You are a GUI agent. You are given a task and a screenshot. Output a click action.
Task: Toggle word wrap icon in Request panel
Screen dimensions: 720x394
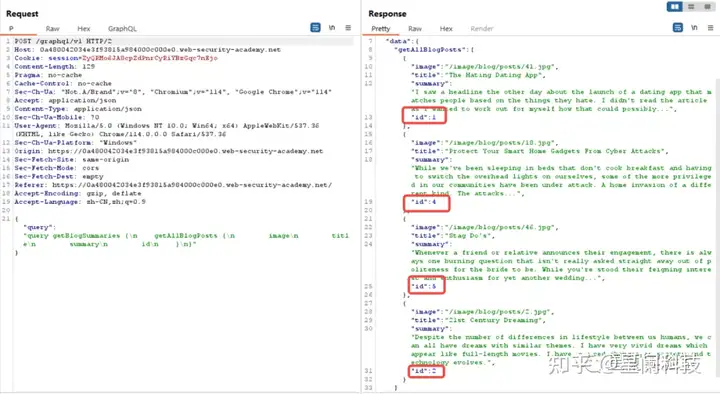315,28
